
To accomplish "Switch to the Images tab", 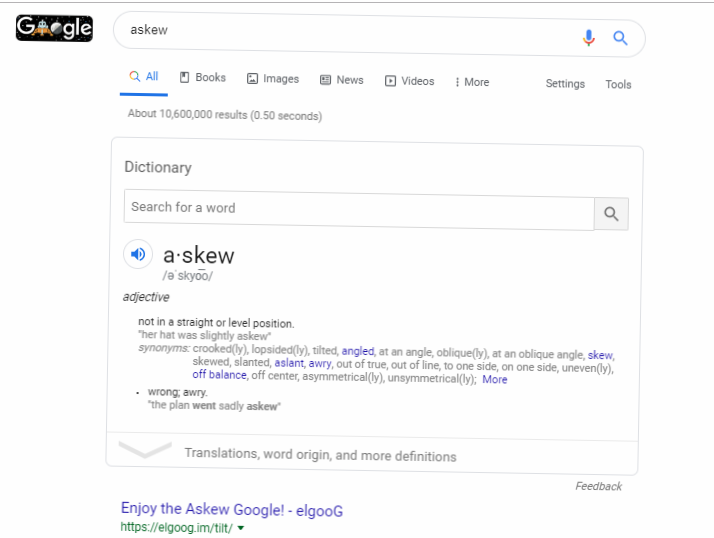I will [273, 79].
